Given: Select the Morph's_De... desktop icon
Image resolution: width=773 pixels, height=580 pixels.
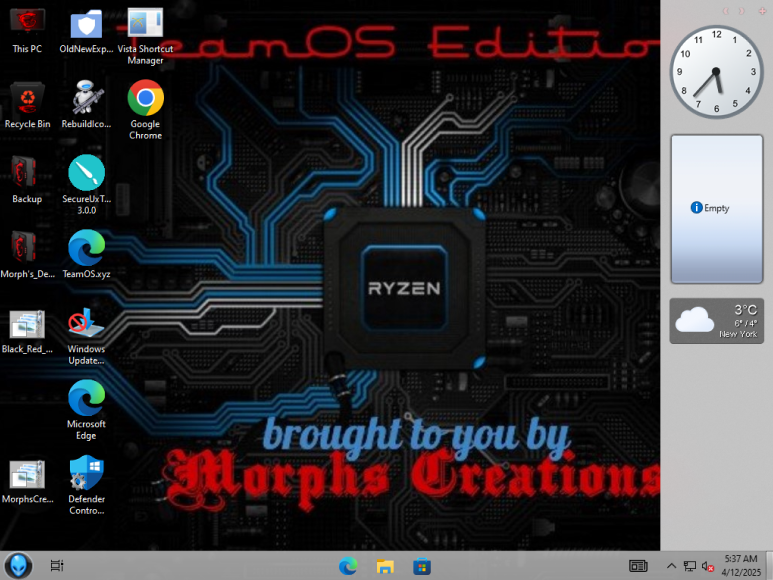Looking at the screenshot, I should pos(27,254).
